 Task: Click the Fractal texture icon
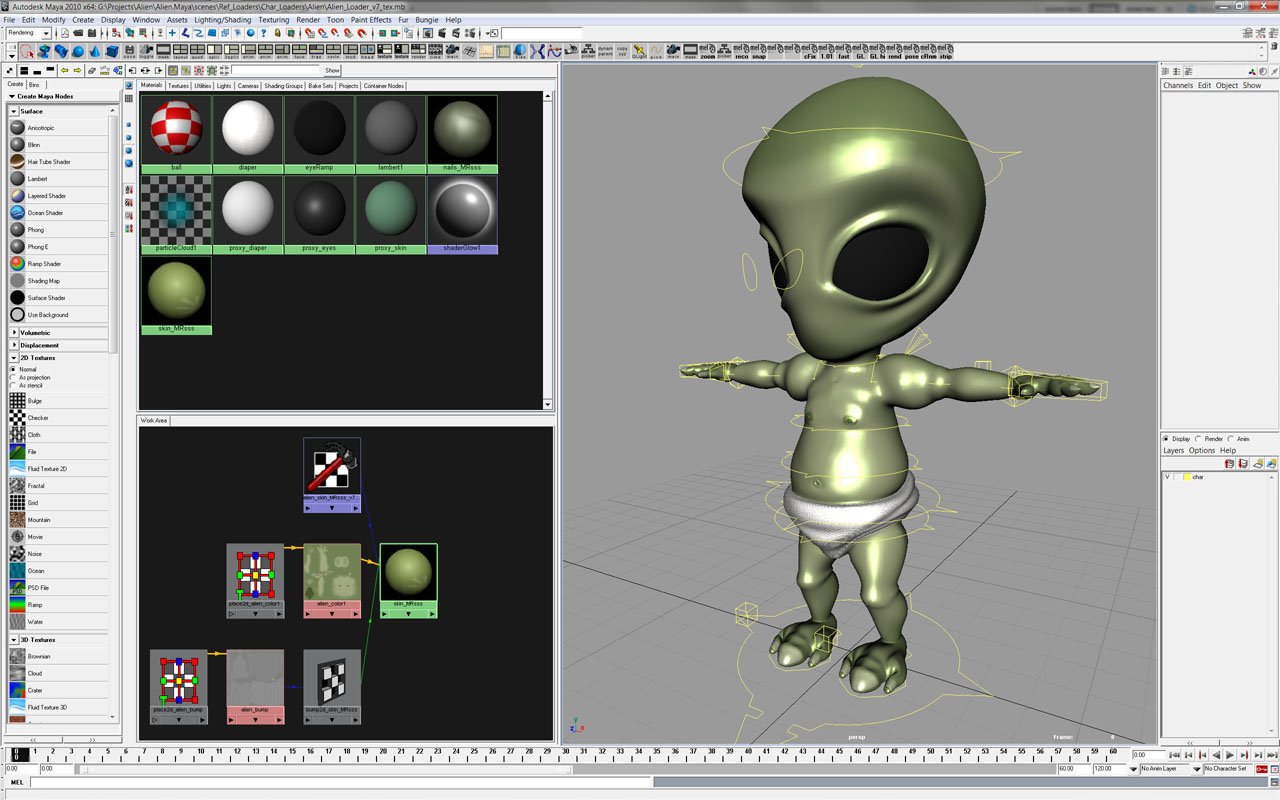pos(18,486)
